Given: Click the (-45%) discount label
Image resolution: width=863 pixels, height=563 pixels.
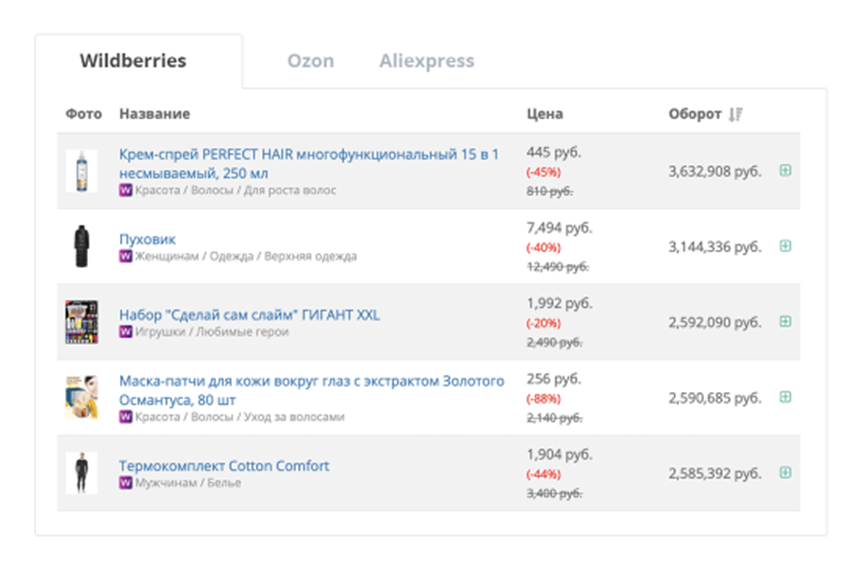Looking at the screenshot, I should (x=543, y=172).
